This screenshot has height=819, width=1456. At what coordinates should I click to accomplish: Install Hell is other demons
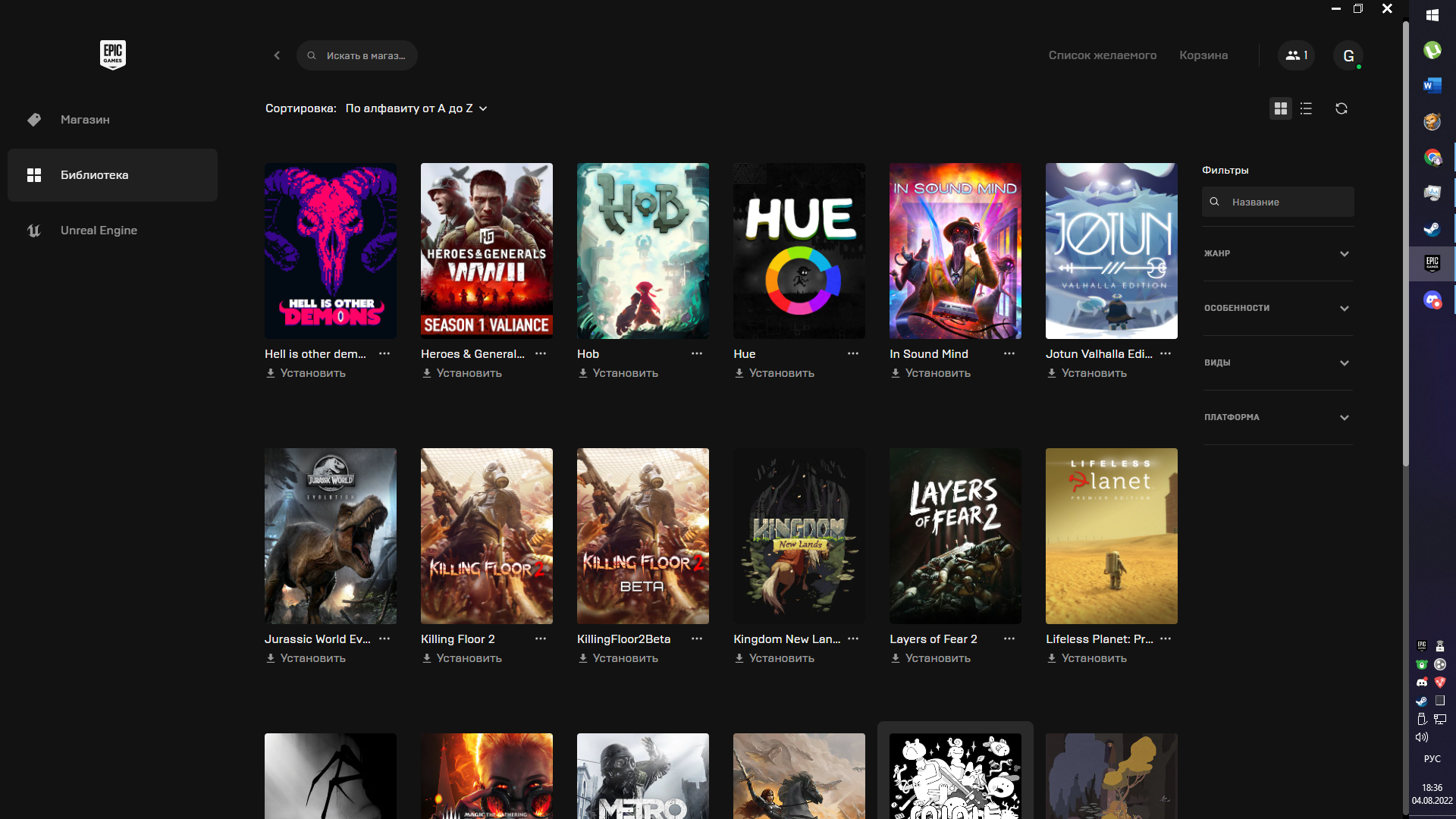tap(306, 373)
